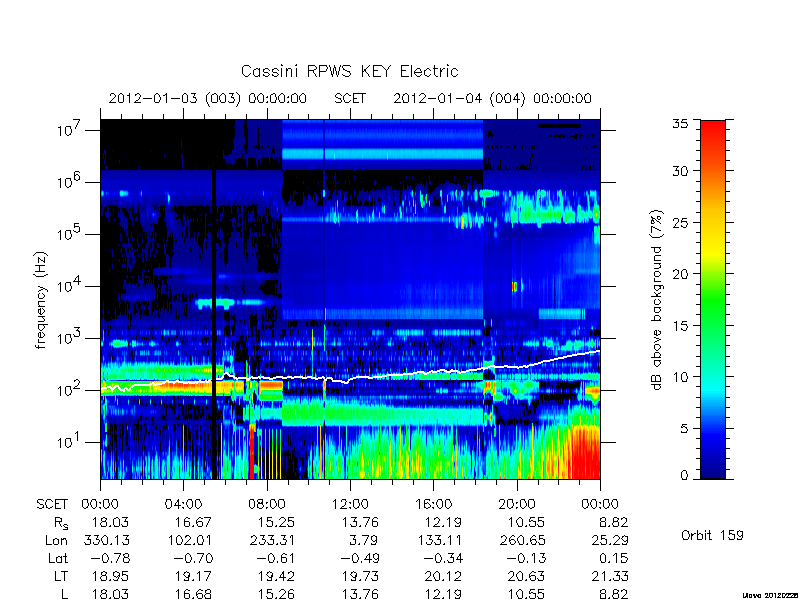The width and height of the screenshot is (800, 600).
Task: Click the time tick label "12:00"
Action: 350,504
